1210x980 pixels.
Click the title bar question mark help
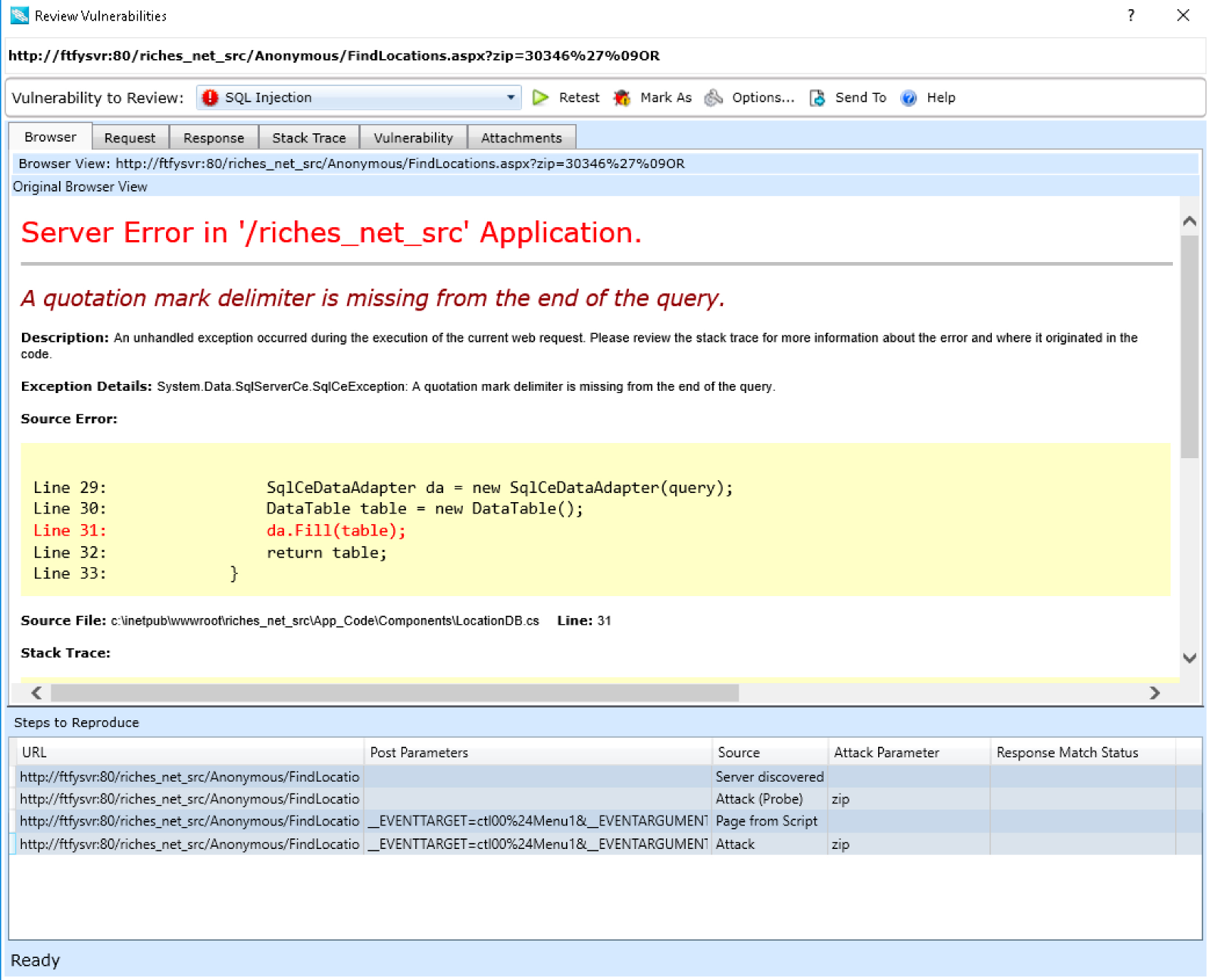[x=1130, y=15]
